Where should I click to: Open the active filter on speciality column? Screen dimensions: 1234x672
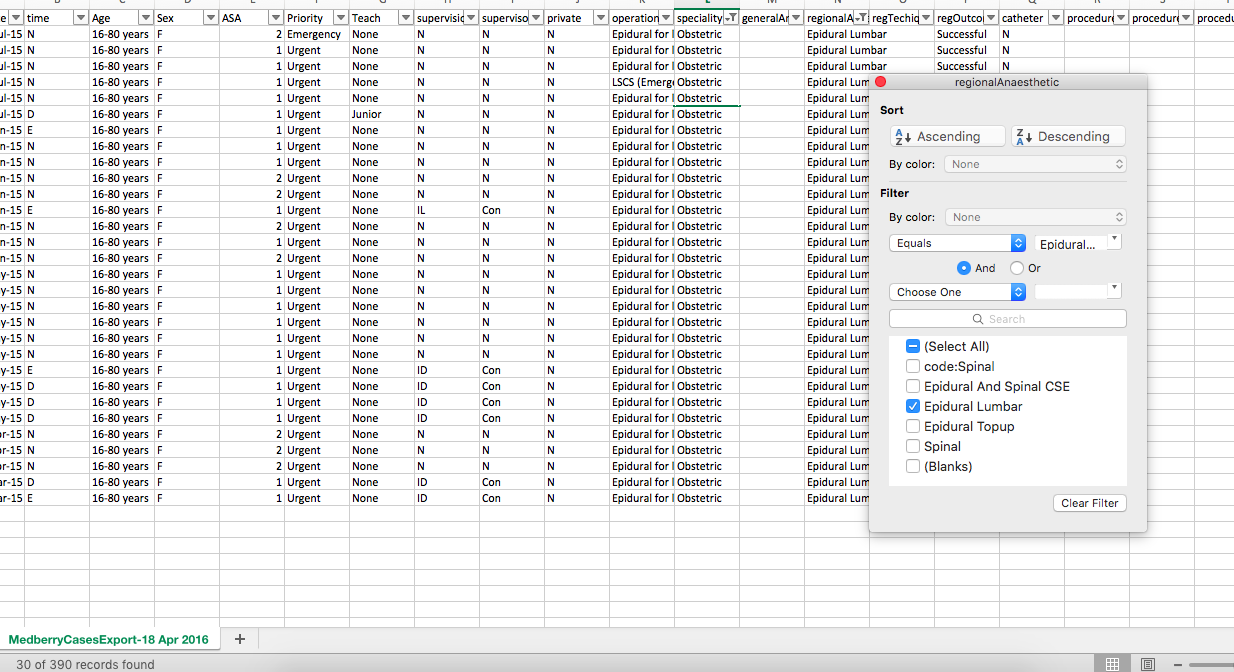(730, 18)
